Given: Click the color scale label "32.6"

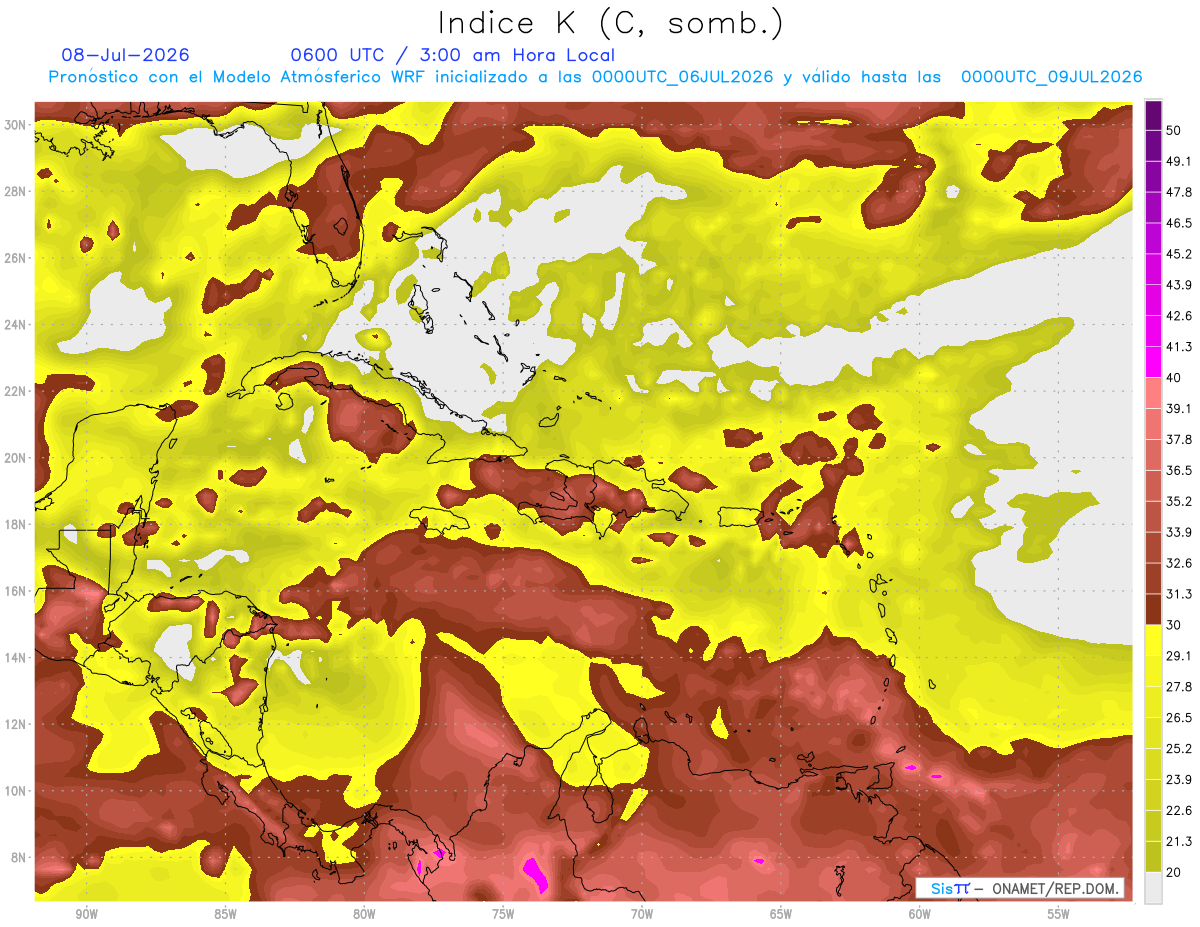Looking at the screenshot, I should [1179, 563].
